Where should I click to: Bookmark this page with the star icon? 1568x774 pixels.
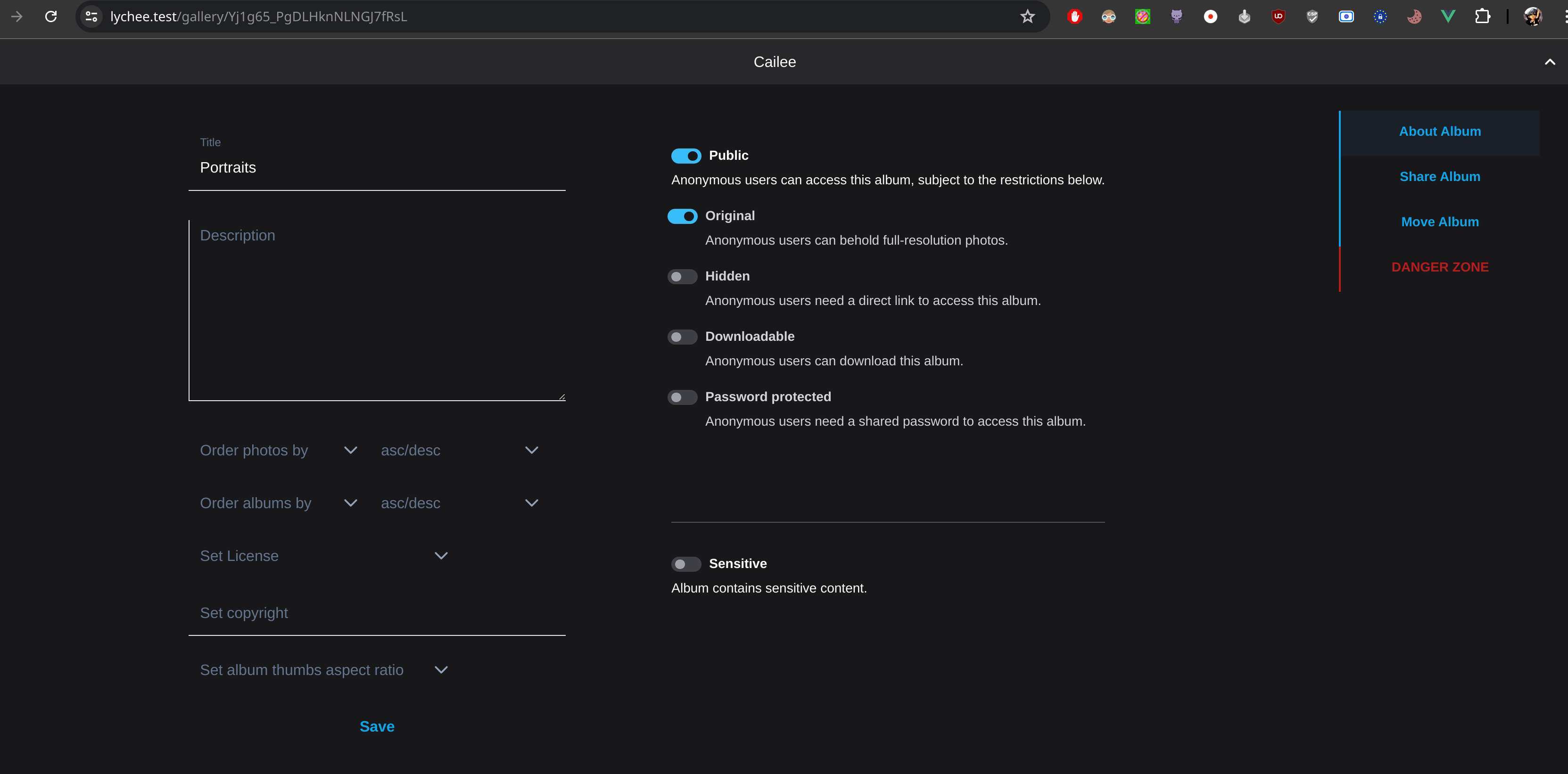[1027, 16]
